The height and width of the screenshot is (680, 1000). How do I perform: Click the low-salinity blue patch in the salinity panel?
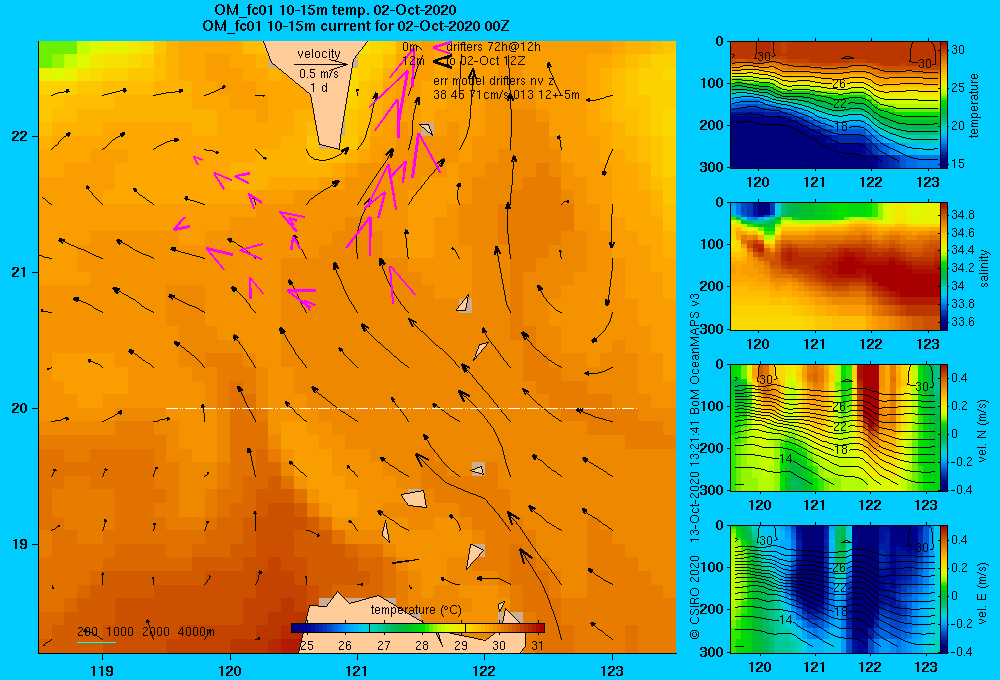click(756, 211)
